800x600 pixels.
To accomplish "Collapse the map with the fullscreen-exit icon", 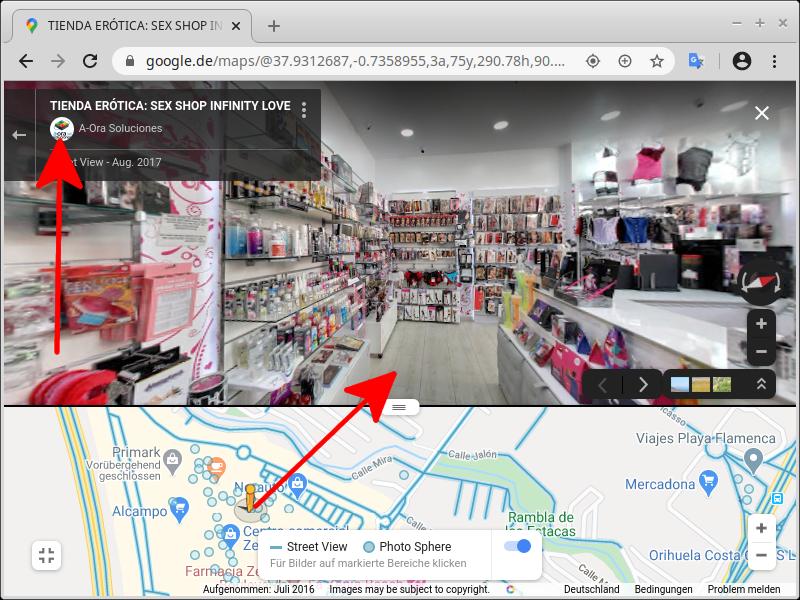I will tap(47, 556).
